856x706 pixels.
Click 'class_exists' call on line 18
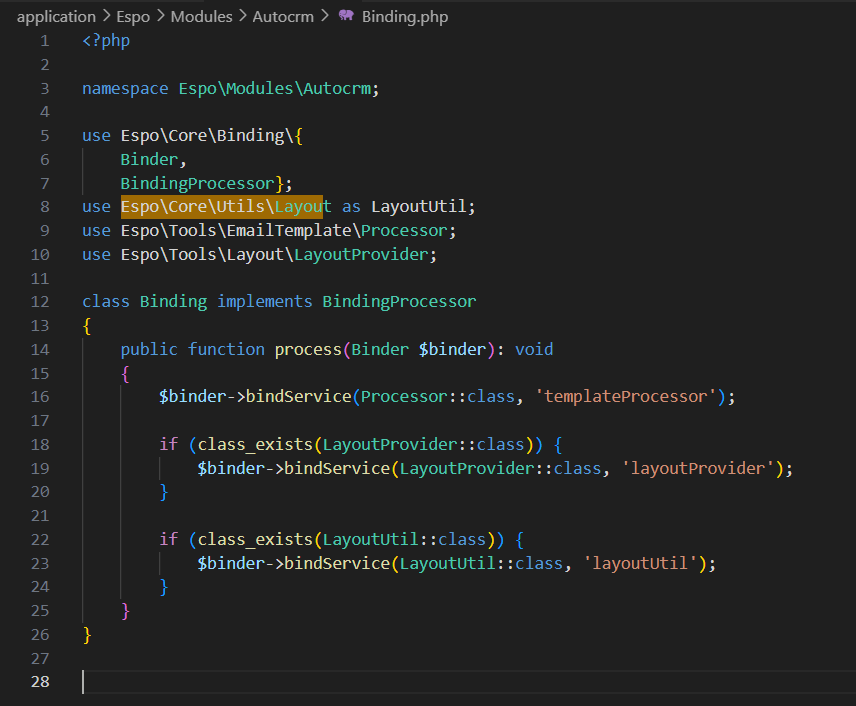click(x=255, y=444)
